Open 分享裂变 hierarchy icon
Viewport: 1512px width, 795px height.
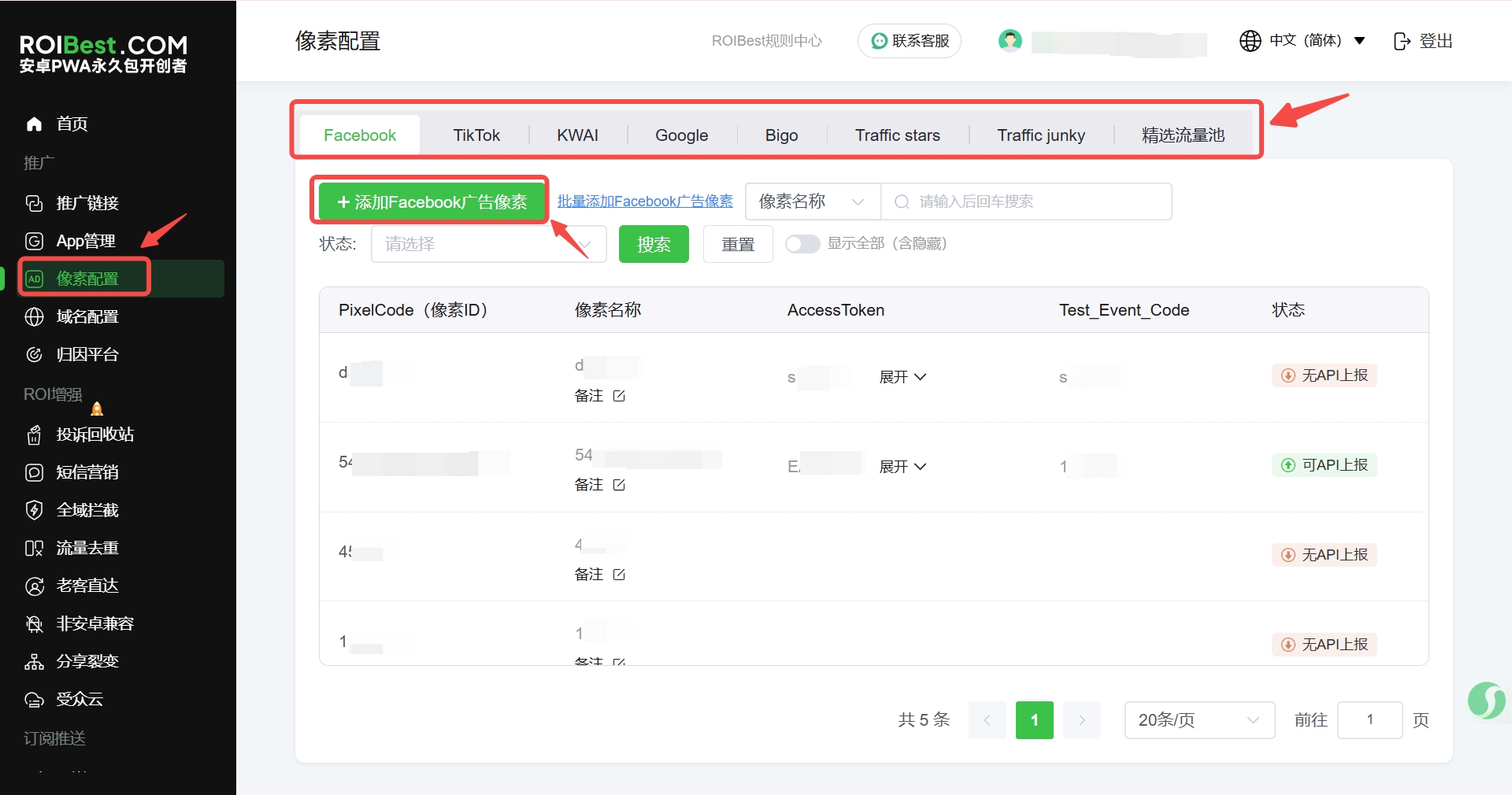[34, 661]
